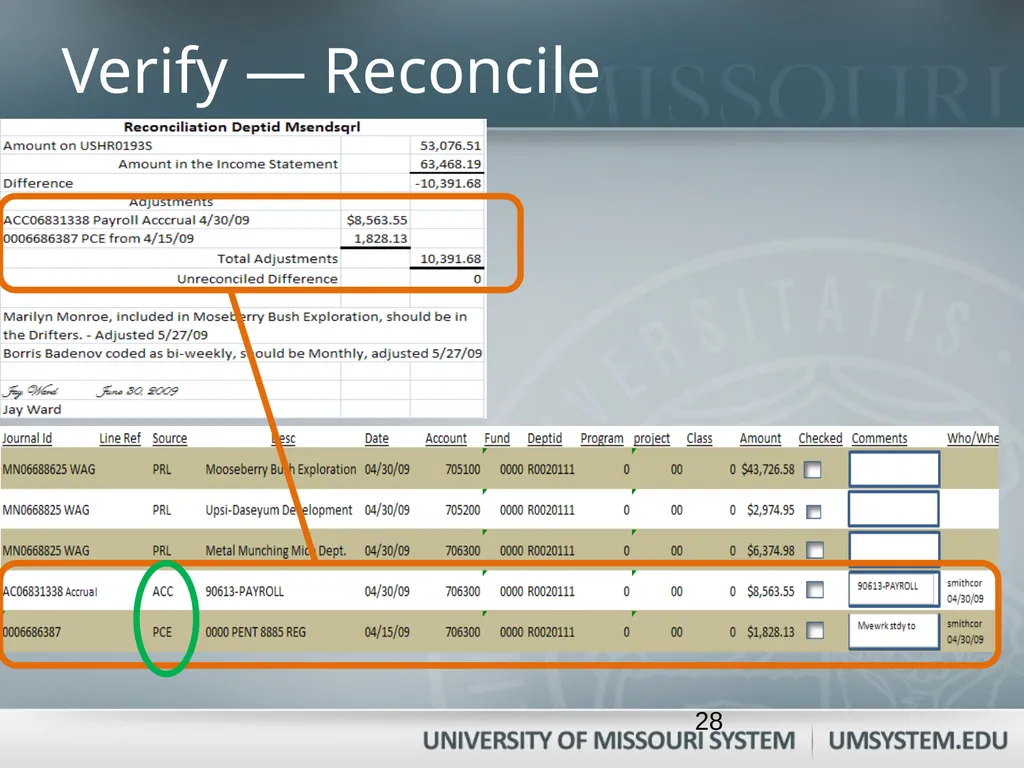Click the $43,726.58 amount
This screenshot has height=768, width=1024.
pyautogui.click(x=768, y=470)
